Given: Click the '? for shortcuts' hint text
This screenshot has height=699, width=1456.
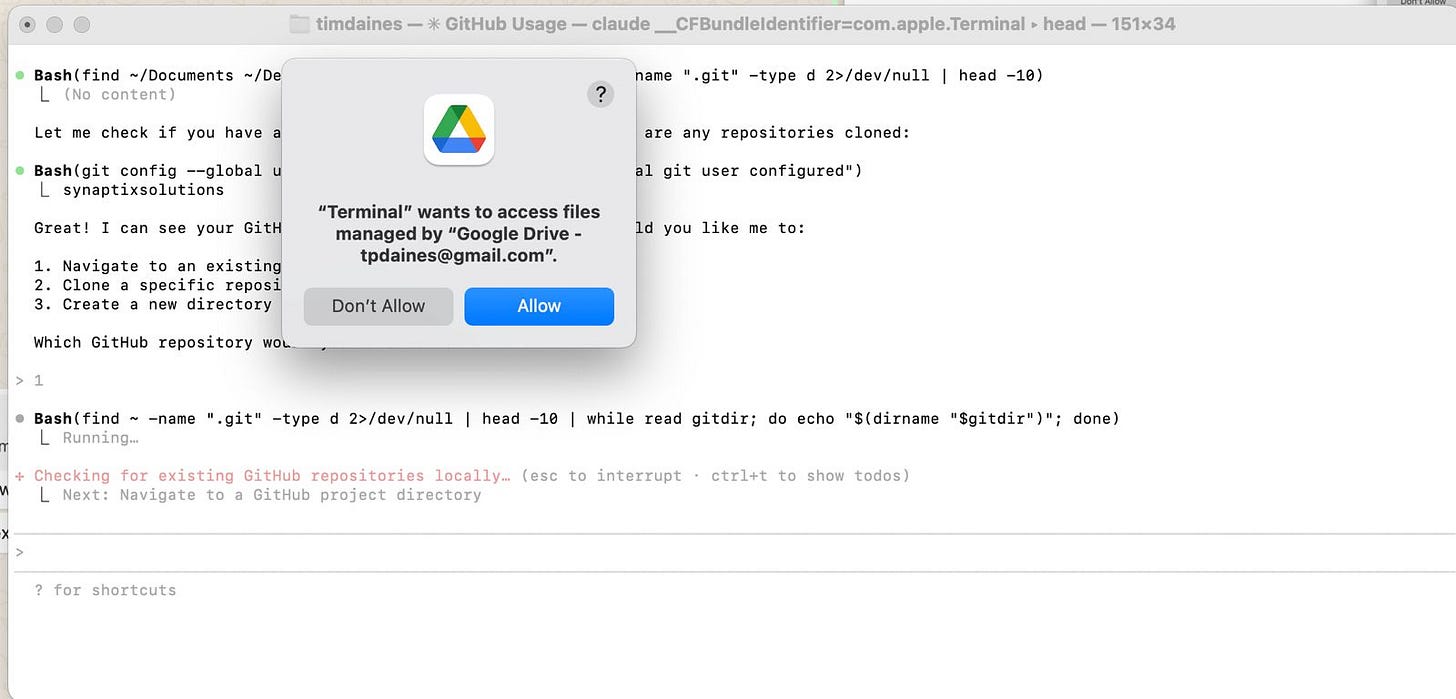Looking at the screenshot, I should 105,590.
